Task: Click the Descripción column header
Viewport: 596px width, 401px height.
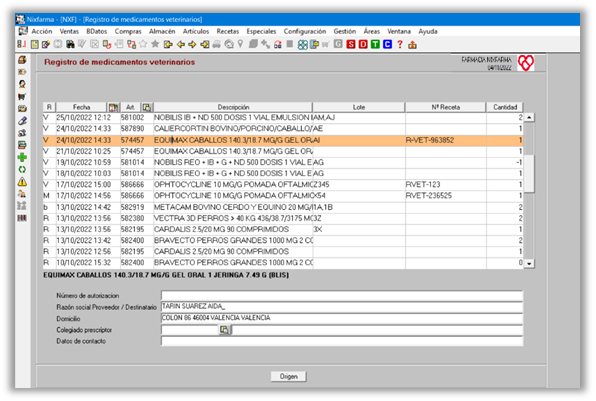Action: click(x=233, y=107)
